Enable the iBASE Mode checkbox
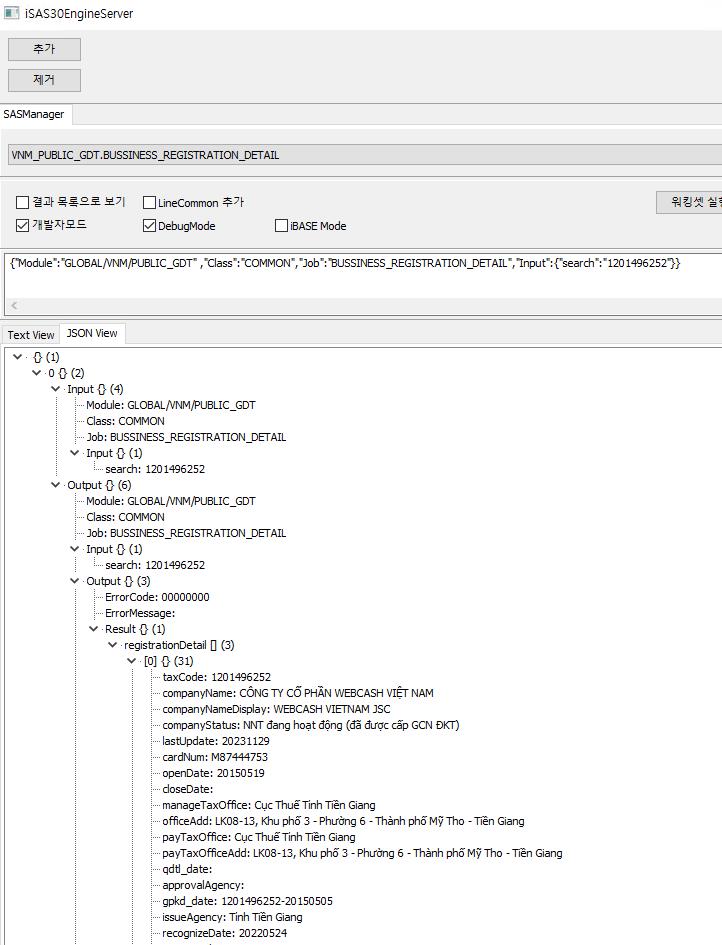This screenshot has height=945, width=722. (x=281, y=225)
